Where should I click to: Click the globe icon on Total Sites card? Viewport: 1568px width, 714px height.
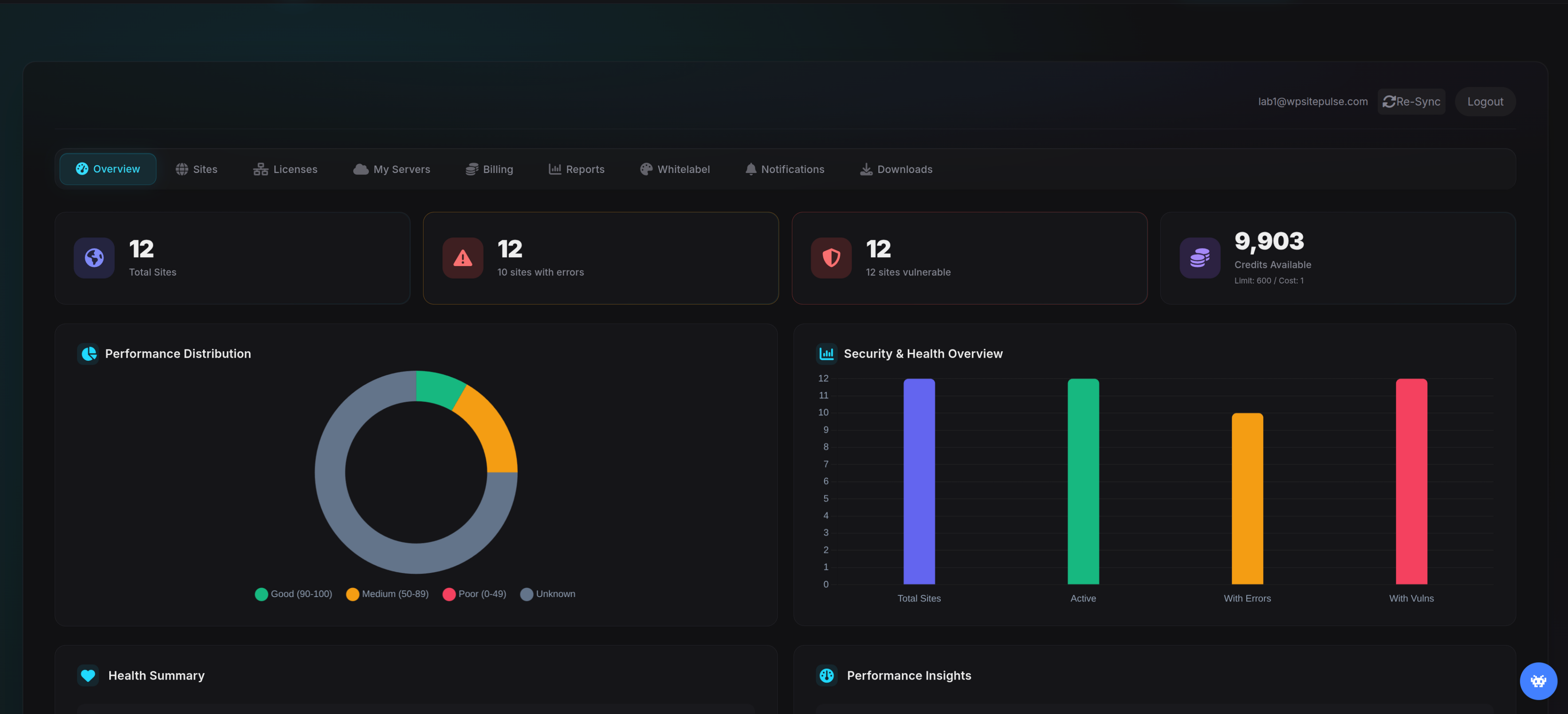coord(94,258)
